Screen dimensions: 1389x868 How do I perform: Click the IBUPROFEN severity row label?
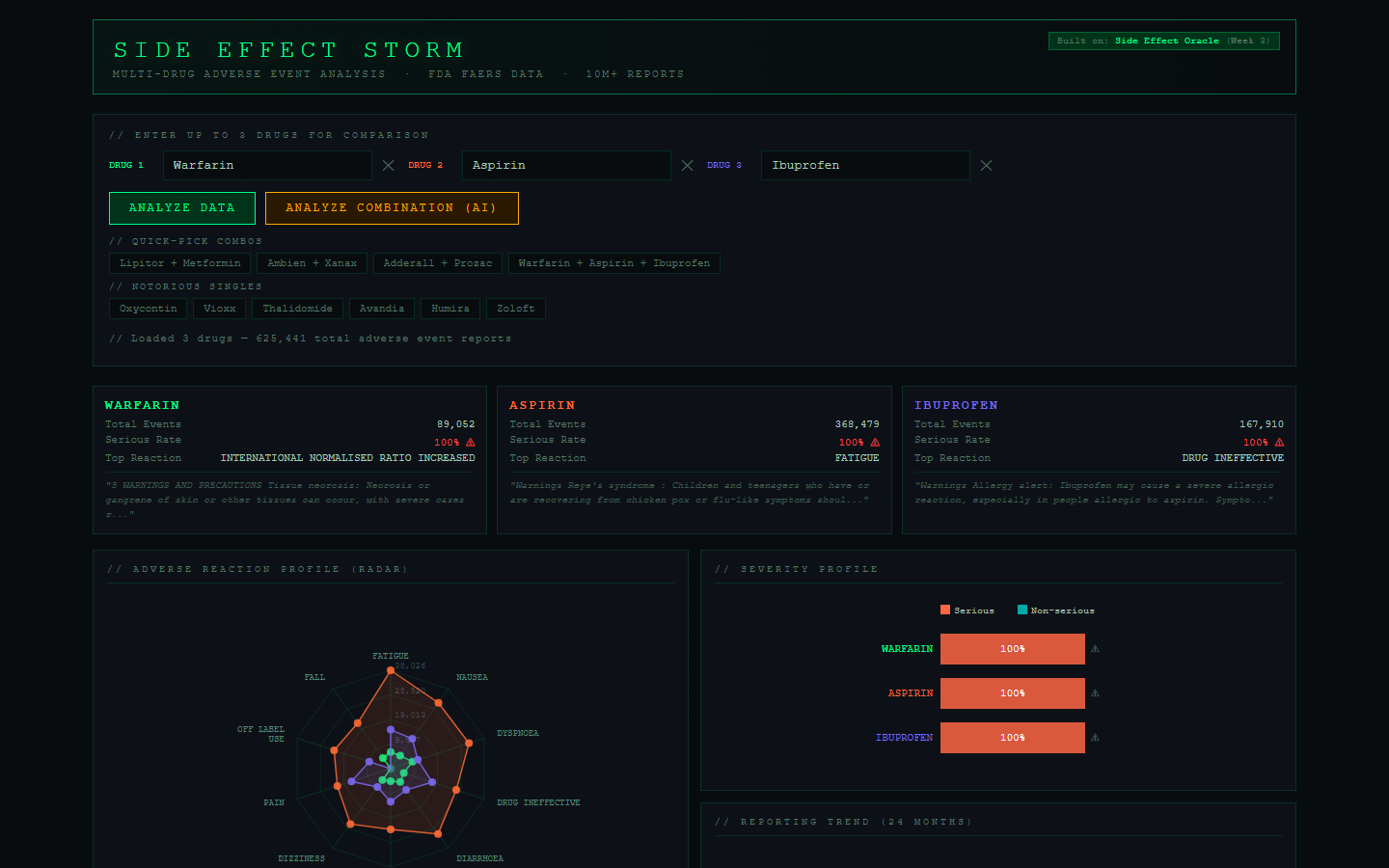[x=904, y=738]
